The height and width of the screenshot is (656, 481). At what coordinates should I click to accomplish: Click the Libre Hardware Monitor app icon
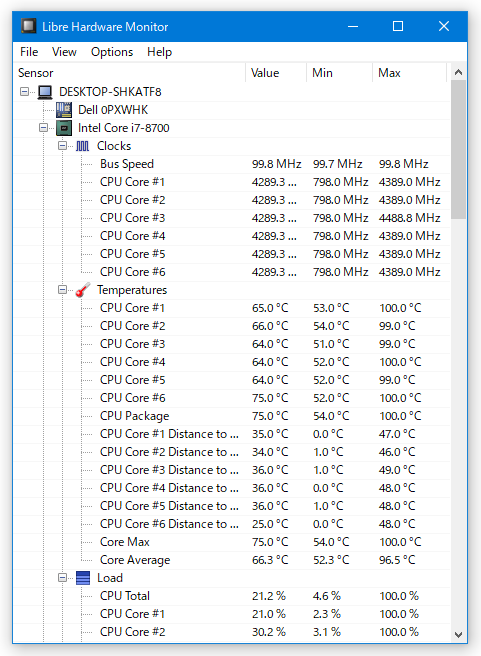(28, 26)
